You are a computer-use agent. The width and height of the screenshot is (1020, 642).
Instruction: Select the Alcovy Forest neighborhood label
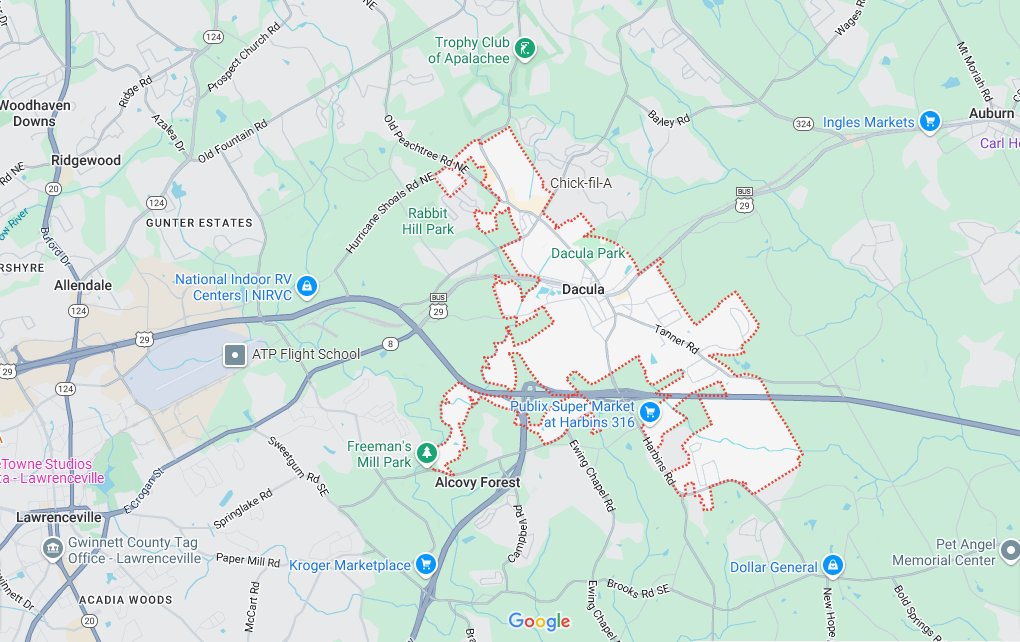pyautogui.click(x=477, y=483)
